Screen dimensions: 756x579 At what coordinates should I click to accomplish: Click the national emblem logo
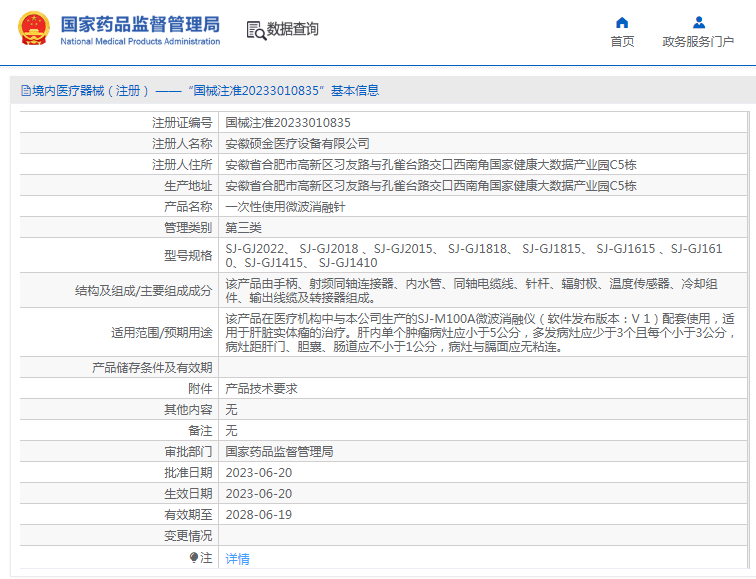(34, 29)
